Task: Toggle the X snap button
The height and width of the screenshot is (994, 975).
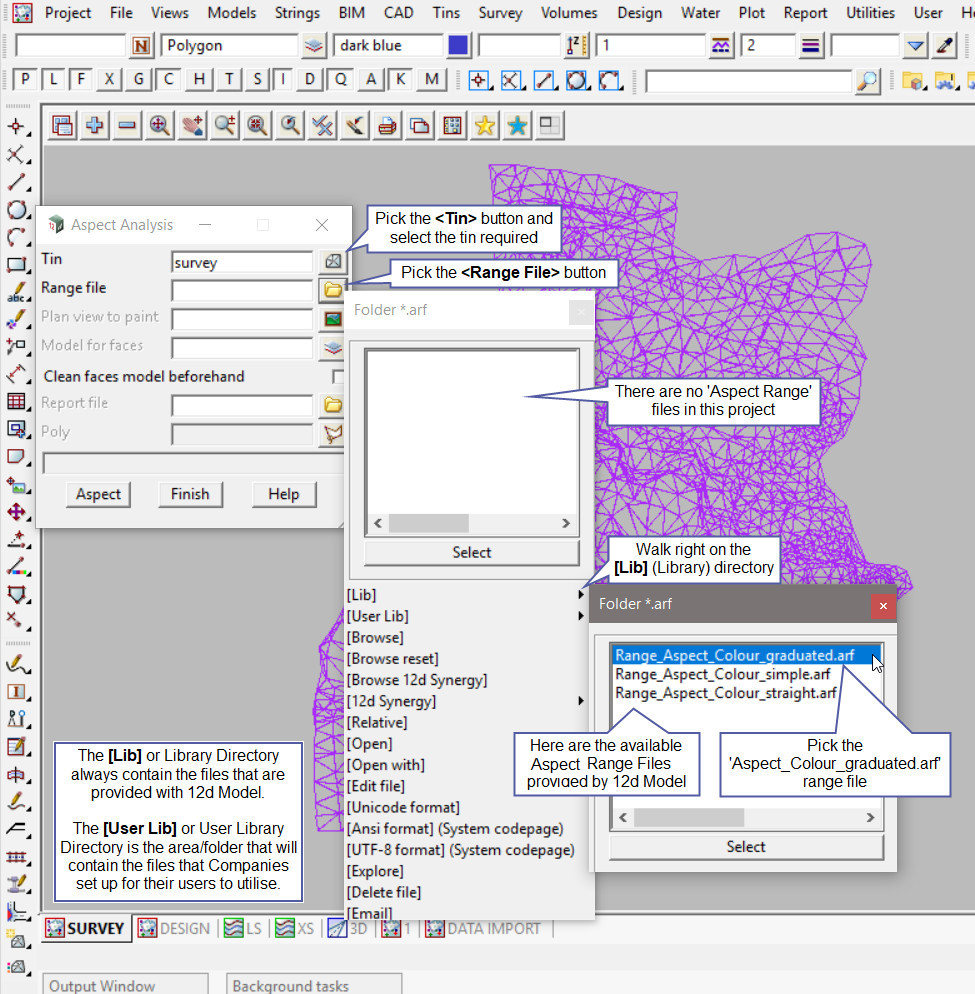Action: pyautogui.click(x=110, y=79)
